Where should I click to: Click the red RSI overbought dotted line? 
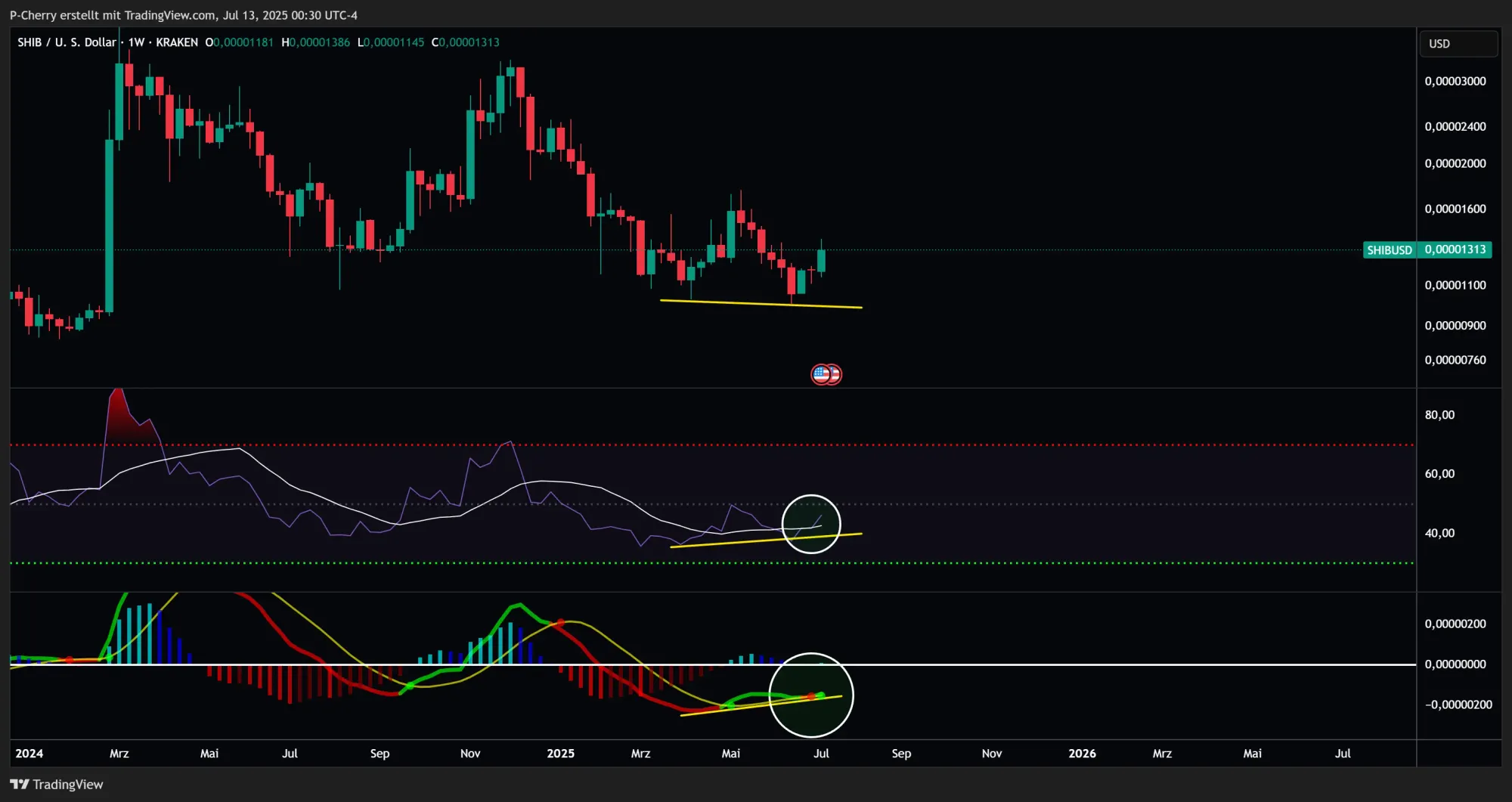pos(712,444)
